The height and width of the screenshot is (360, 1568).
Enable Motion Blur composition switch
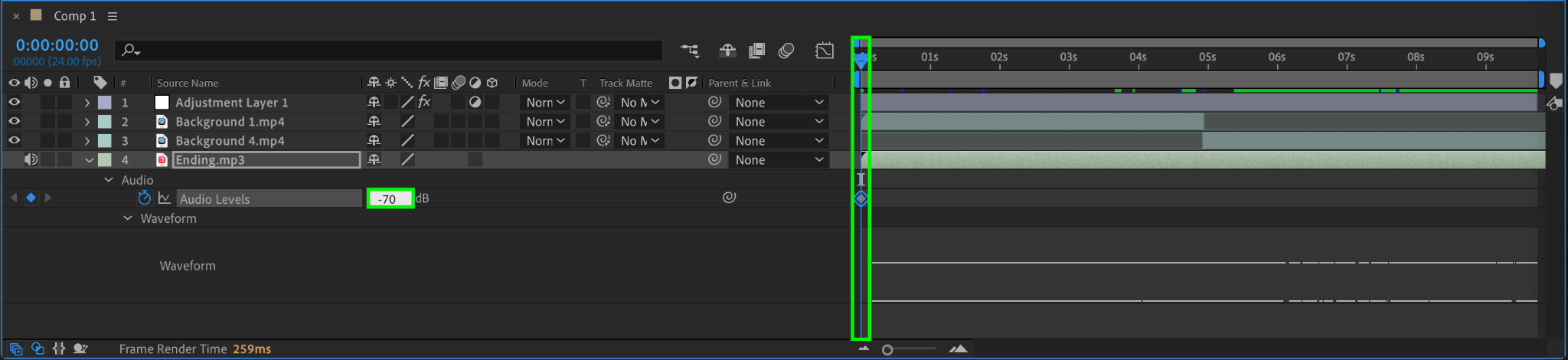point(786,51)
